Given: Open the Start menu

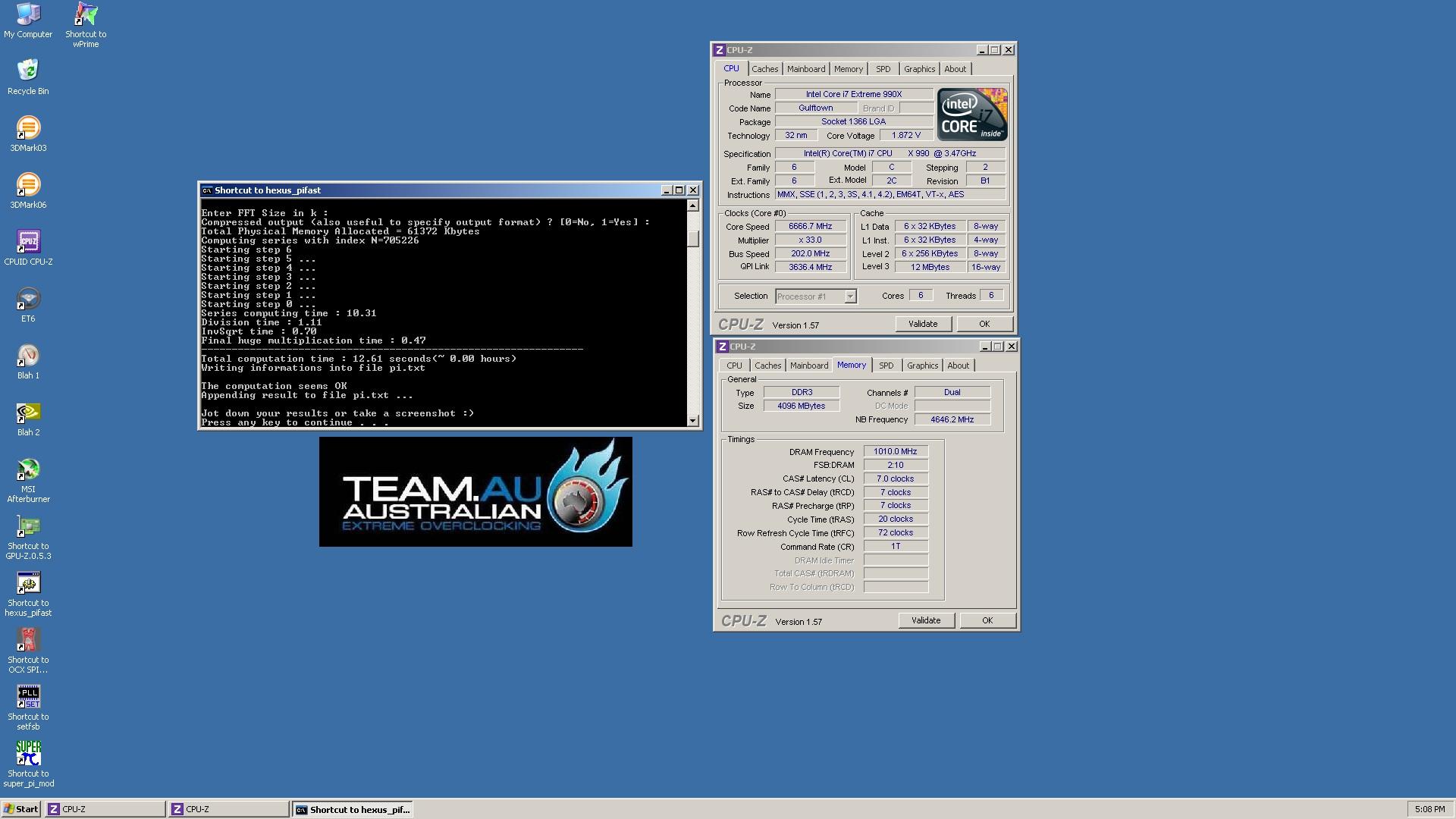Looking at the screenshot, I should 21,809.
